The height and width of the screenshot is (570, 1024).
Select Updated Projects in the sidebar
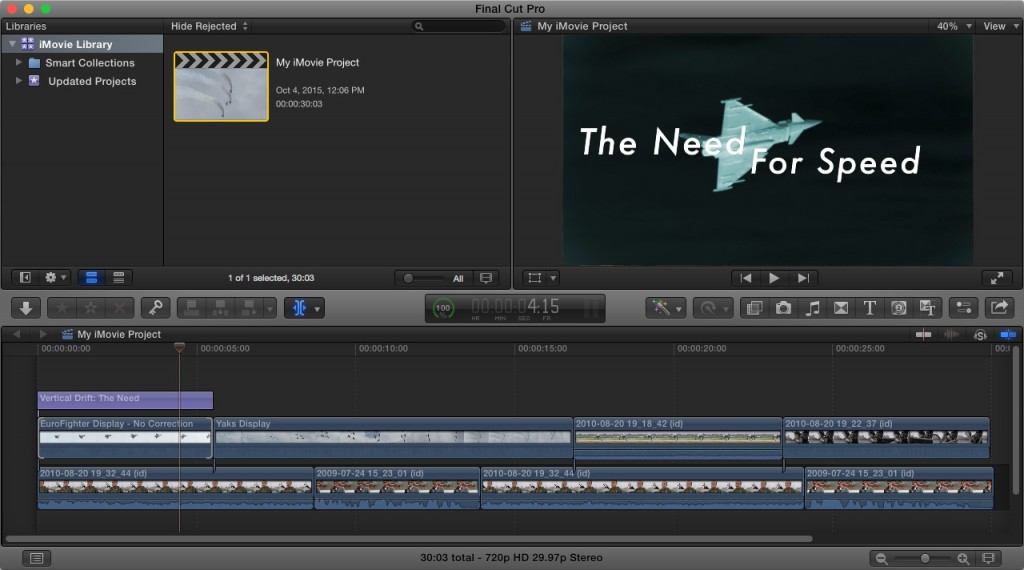point(92,81)
